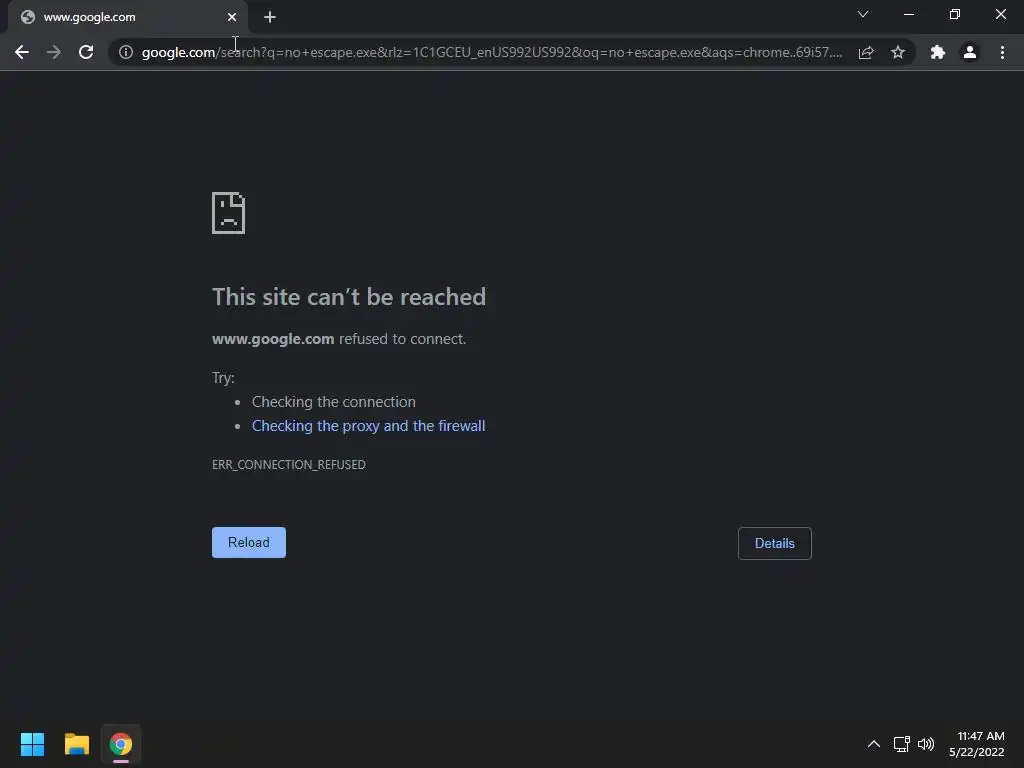Screen dimensions: 1024x768
Task: Restore down the Chrome window
Action: 955,14
